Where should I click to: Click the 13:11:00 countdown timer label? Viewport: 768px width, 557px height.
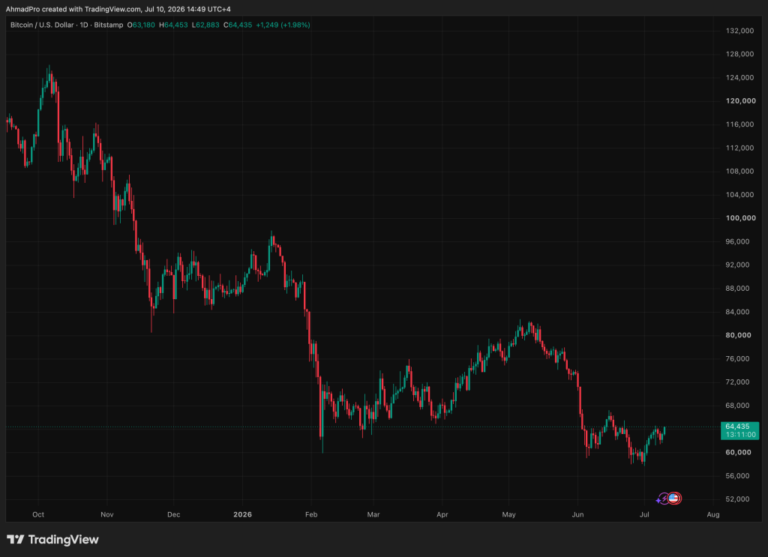(x=740, y=435)
